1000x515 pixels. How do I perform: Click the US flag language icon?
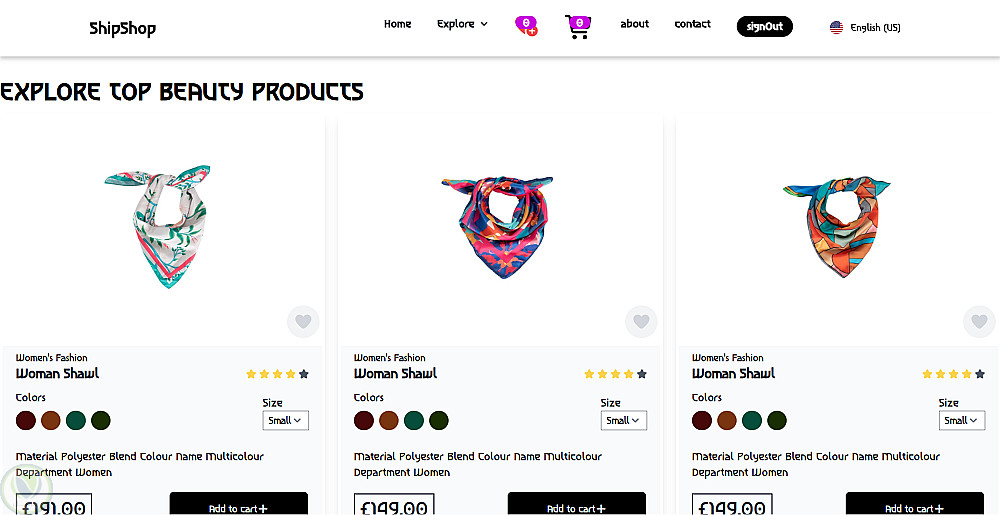coord(836,27)
